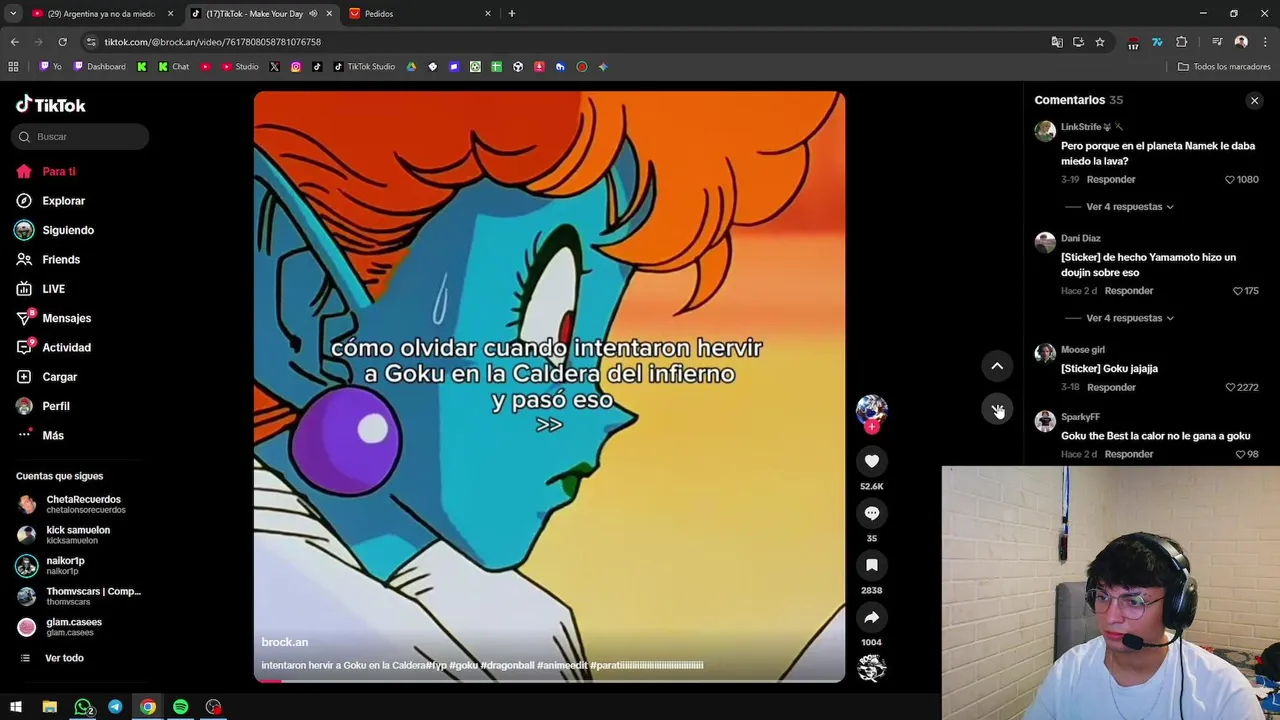Close the Comentarios panel
The width and height of the screenshot is (1280, 720).
pyautogui.click(x=1254, y=100)
